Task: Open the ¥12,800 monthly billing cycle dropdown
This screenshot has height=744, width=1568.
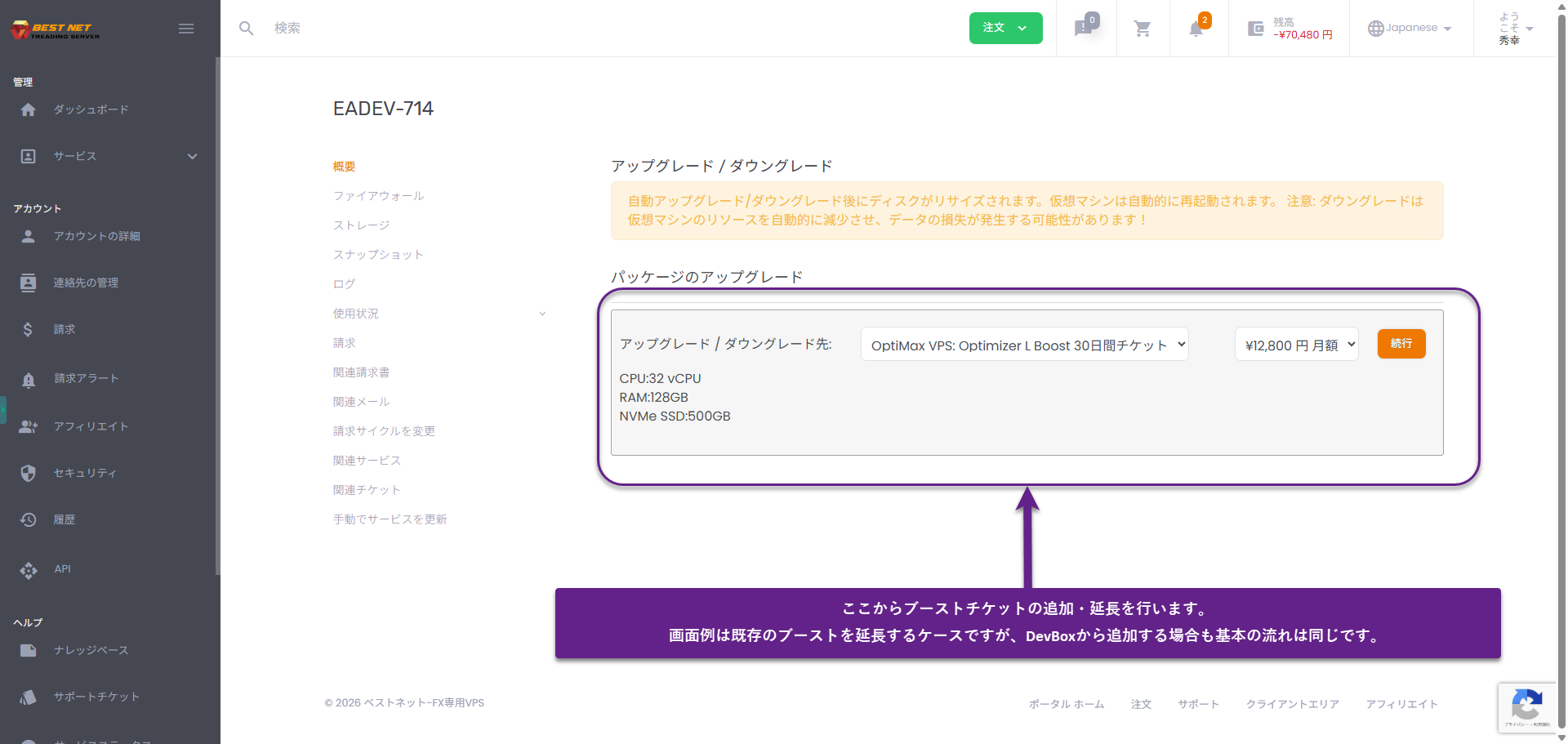Action: pos(1296,345)
